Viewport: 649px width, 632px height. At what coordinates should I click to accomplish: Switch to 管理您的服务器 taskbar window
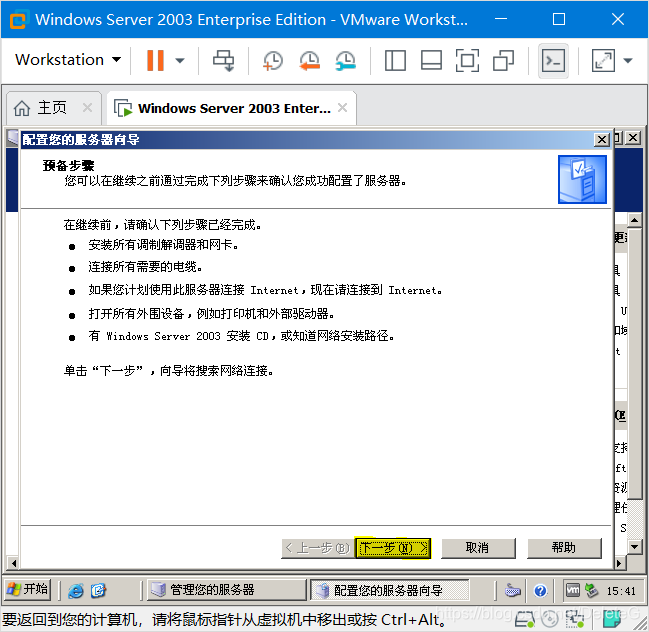pyautogui.click(x=226, y=590)
